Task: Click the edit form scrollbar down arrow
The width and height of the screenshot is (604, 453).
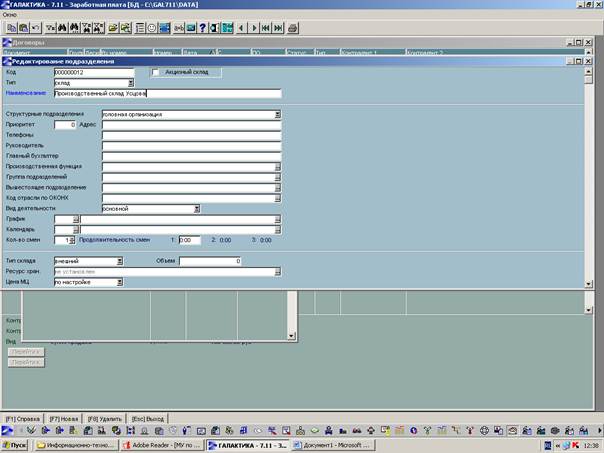Action: coord(588,284)
